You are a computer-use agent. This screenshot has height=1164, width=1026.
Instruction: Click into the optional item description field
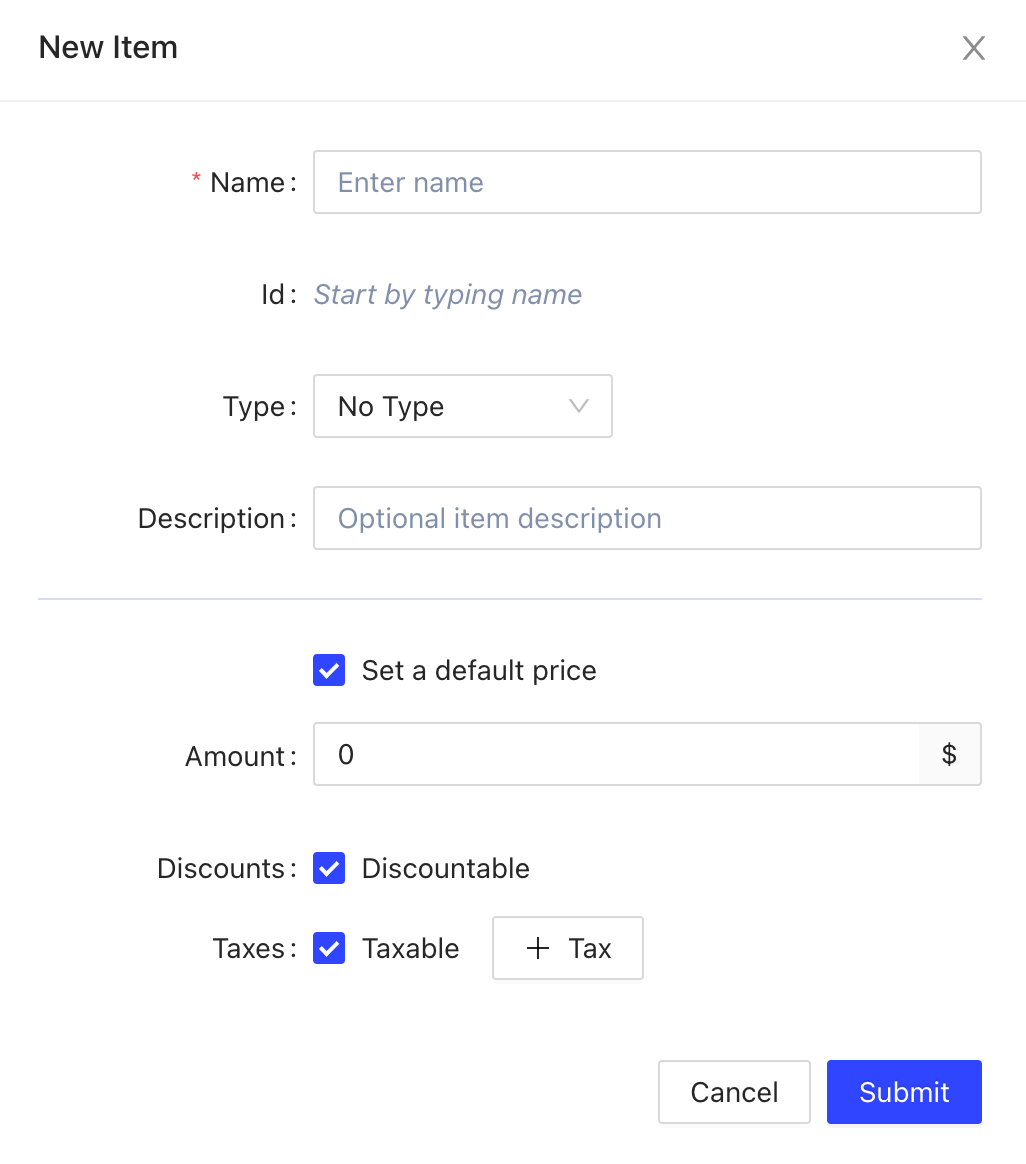646,518
